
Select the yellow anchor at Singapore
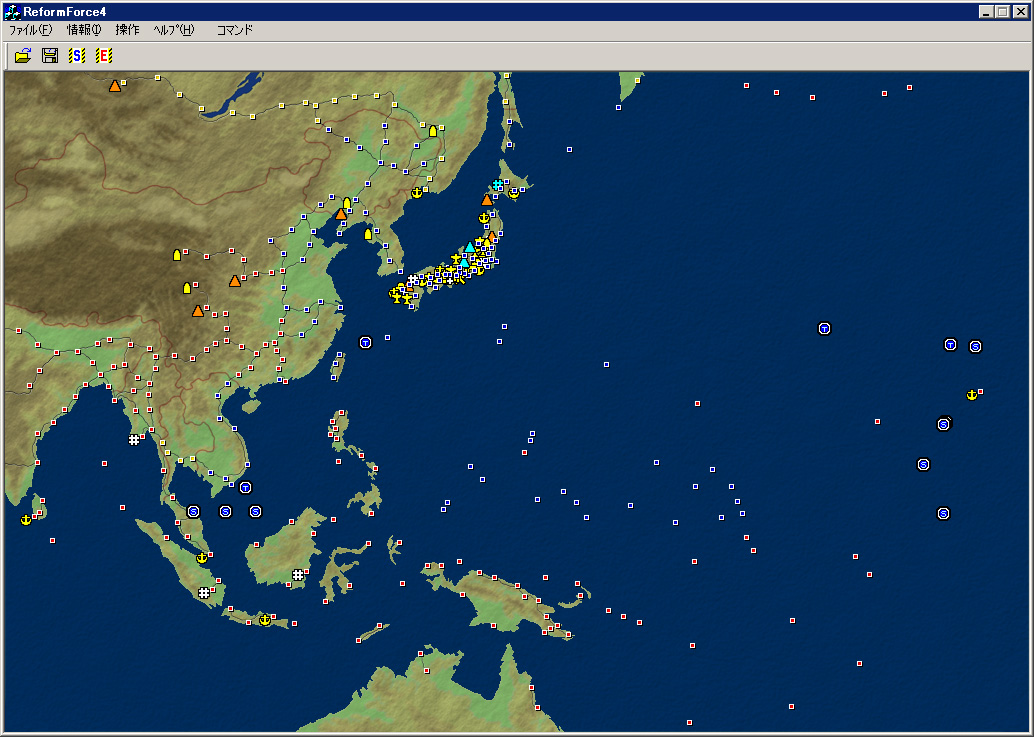coord(202,558)
